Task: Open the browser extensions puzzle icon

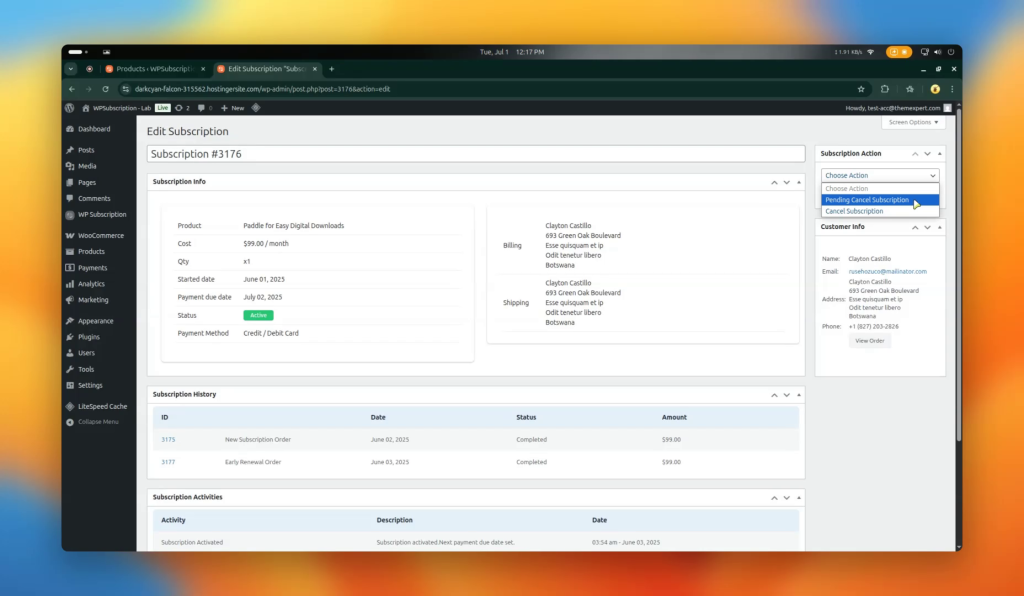Action: pyautogui.click(x=885, y=89)
